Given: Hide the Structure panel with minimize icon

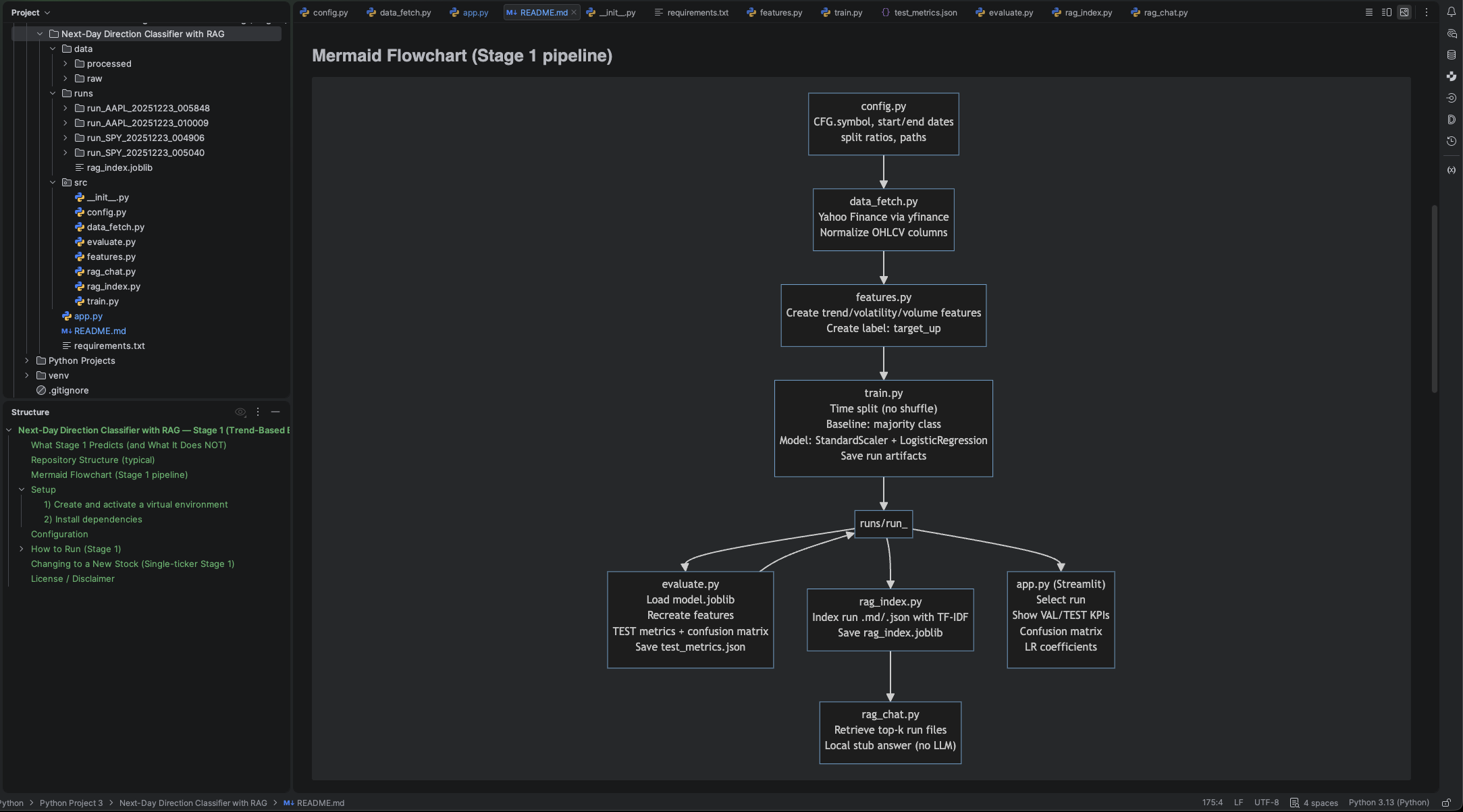Looking at the screenshot, I should pyautogui.click(x=275, y=412).
